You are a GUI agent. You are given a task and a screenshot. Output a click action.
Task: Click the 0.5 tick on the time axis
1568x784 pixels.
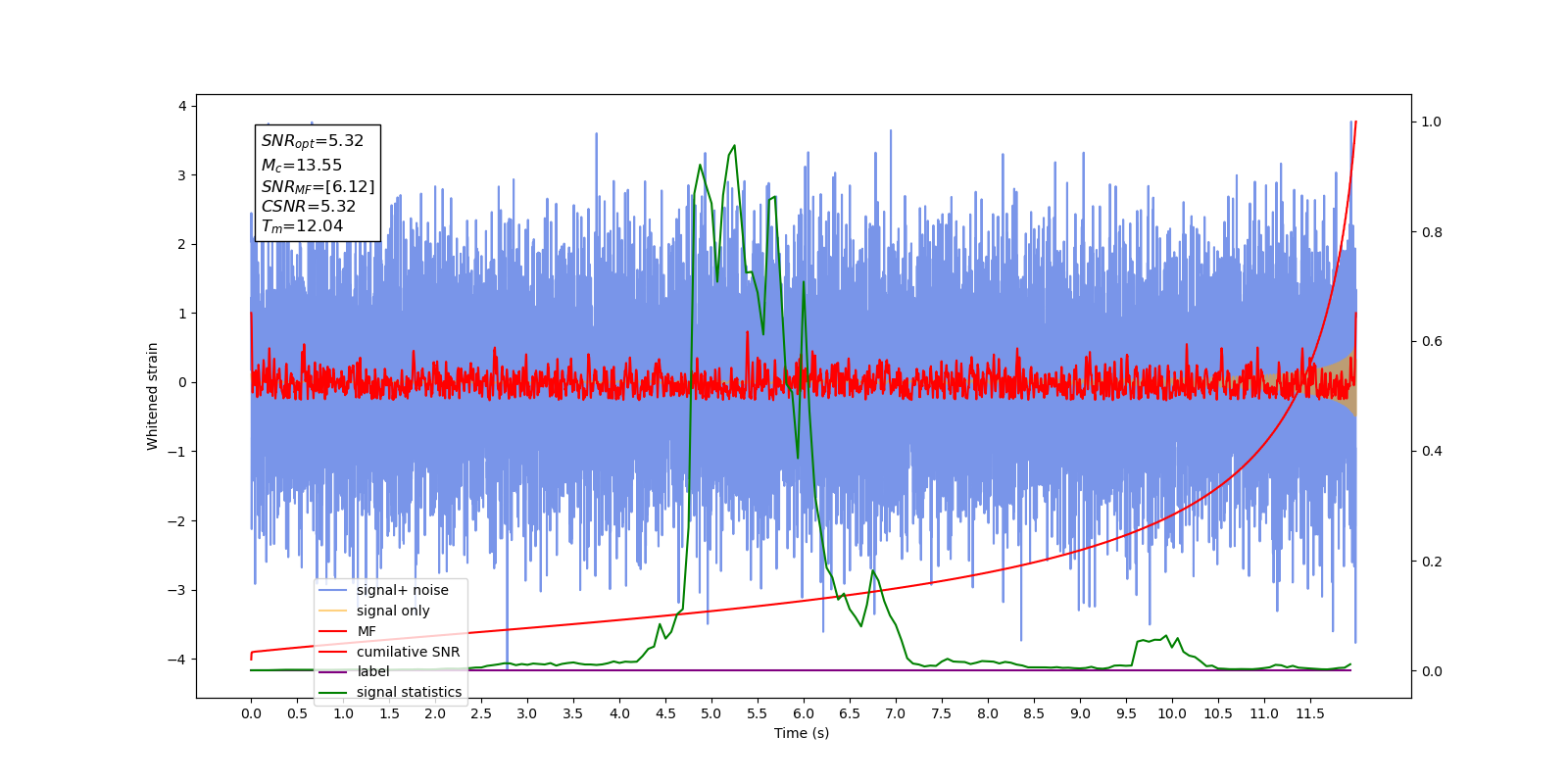[297, 713]
